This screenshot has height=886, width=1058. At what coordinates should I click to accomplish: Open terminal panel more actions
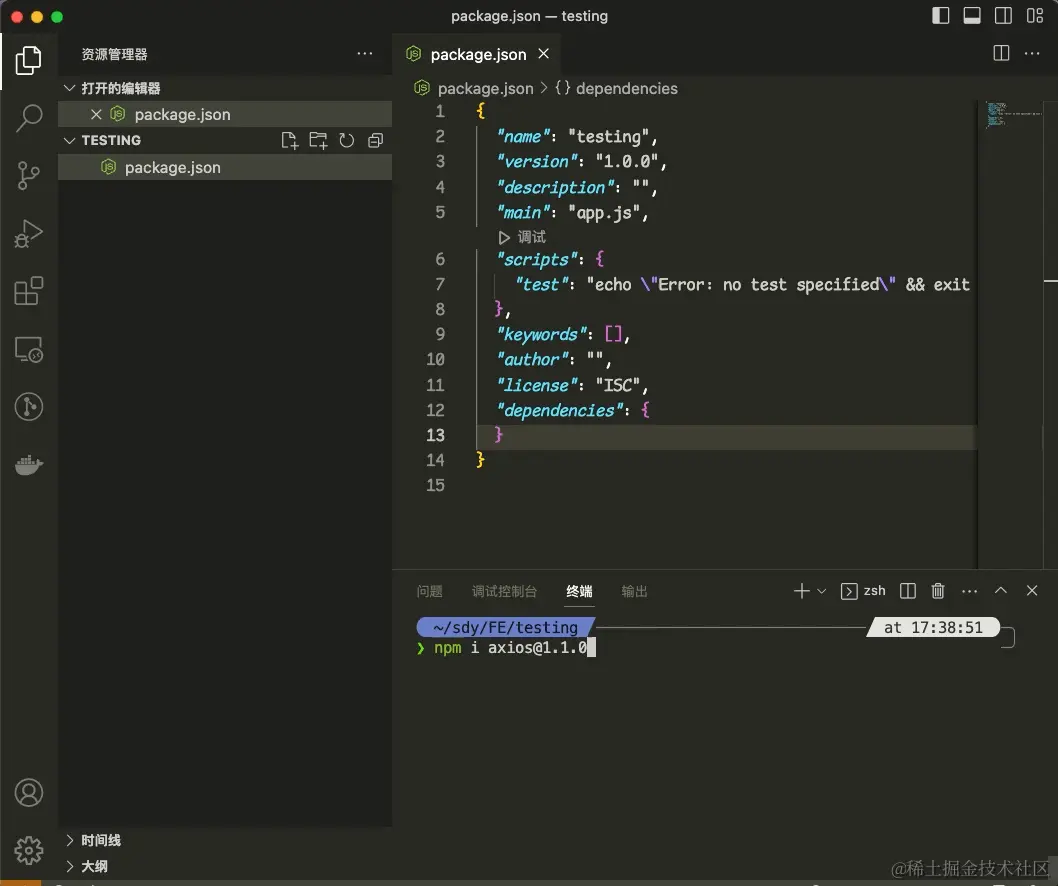click(970, 591)
